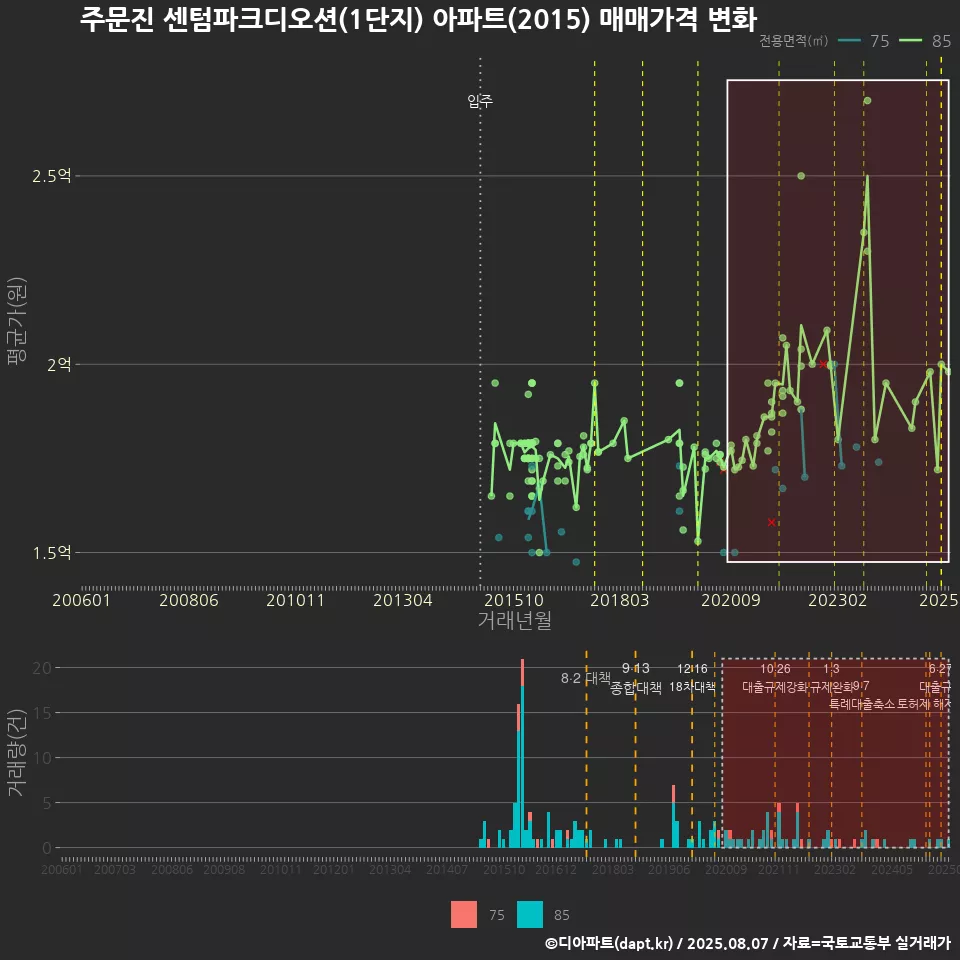
Task: Click 201011 on the price chart axis
Action: pos(295,600)
